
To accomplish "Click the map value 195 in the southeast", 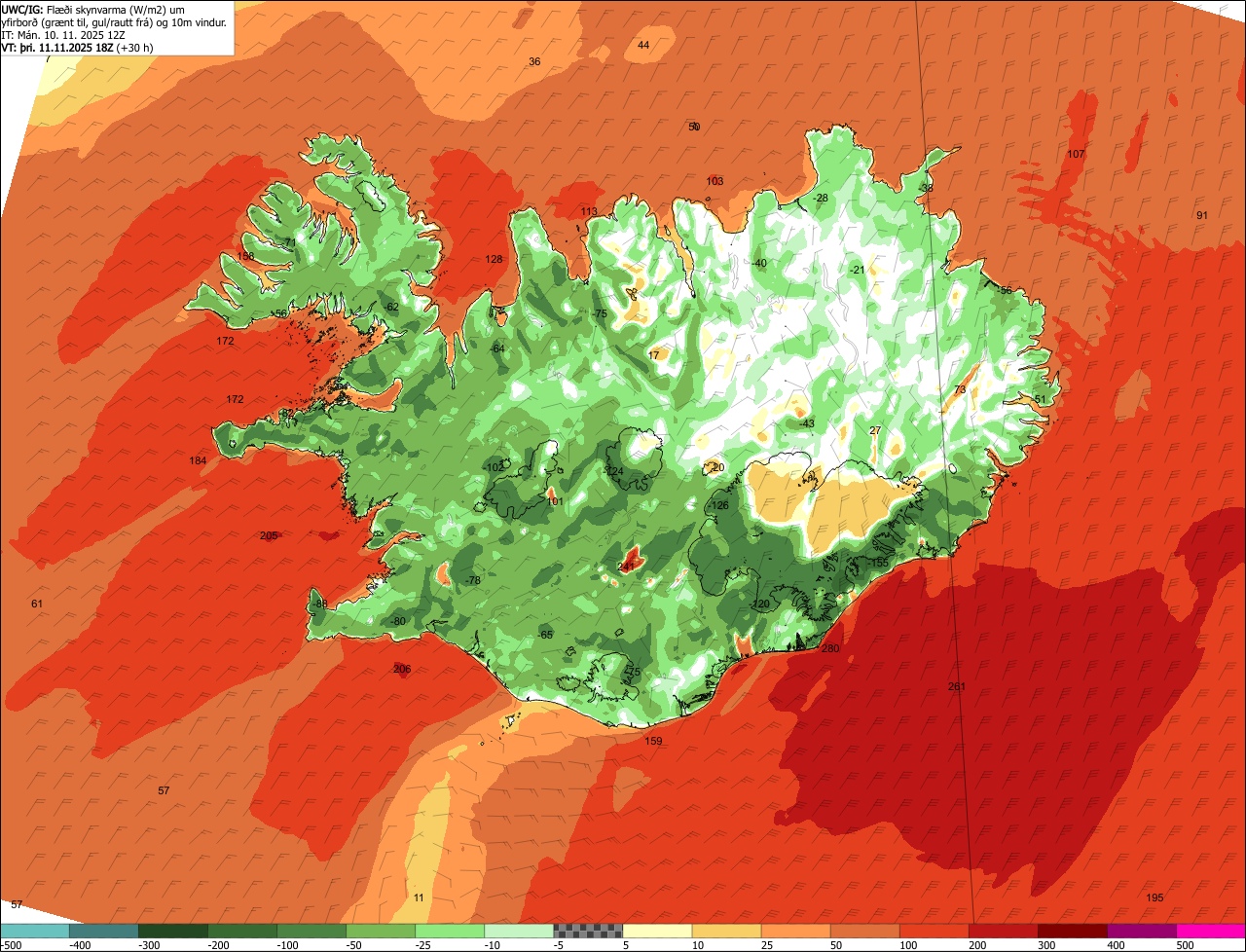I will 1154,897.
